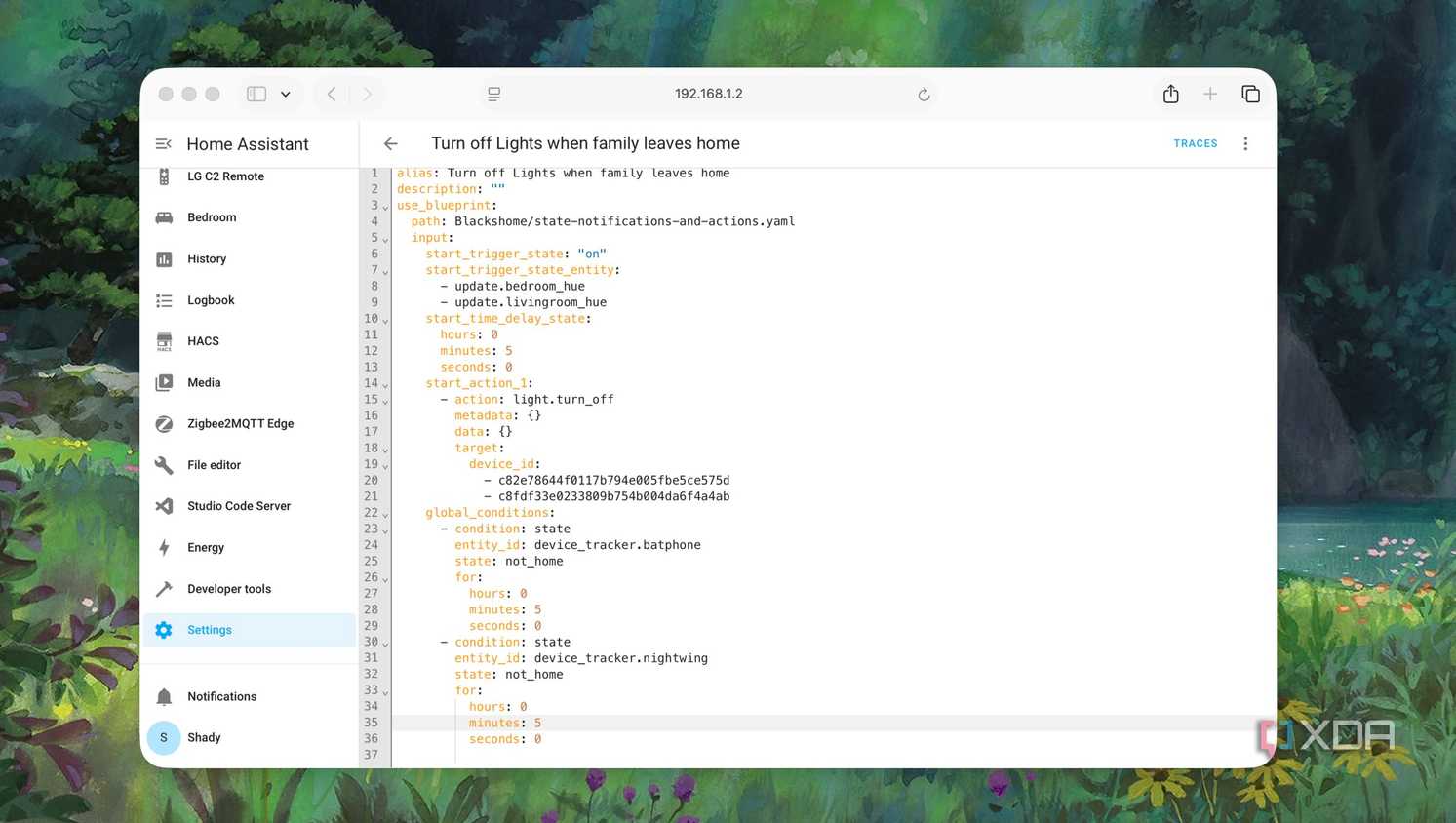Collapse global_conditions on line 22
The height and width of the screenshot is (823, 1456).
pyautogui.click(x=385, y=514)
